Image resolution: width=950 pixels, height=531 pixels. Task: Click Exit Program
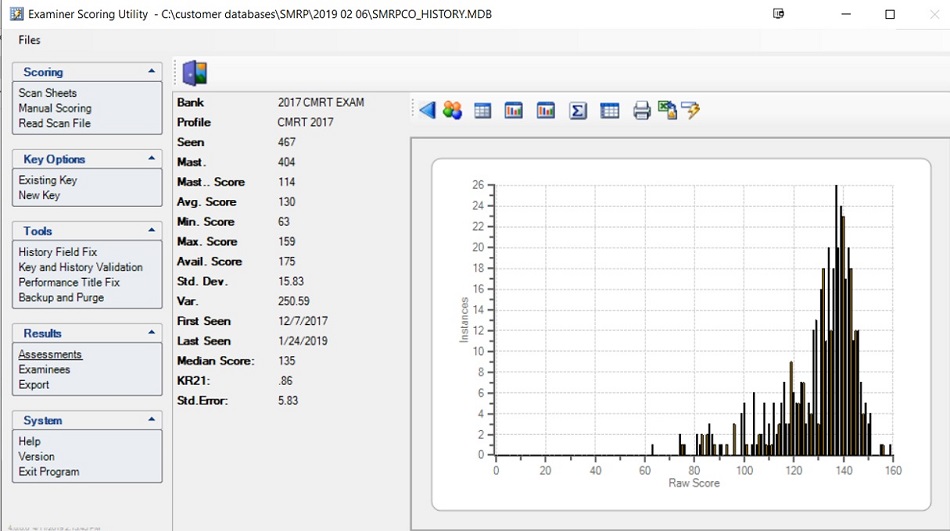click(x=48, y=472)
